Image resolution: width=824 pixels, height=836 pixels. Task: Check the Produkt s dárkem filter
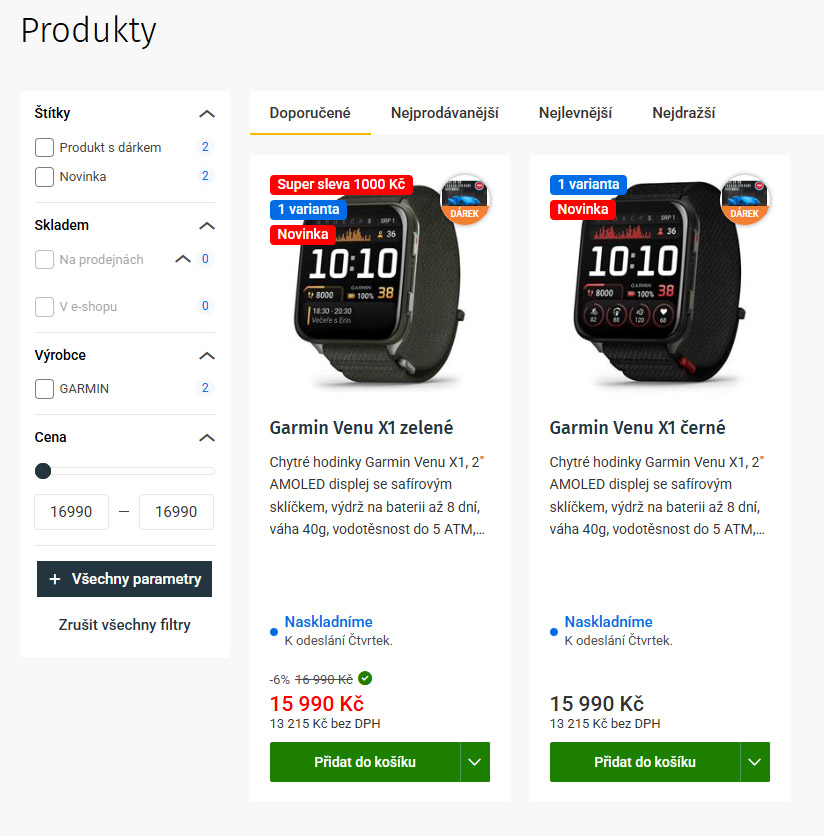click(44, 148)
